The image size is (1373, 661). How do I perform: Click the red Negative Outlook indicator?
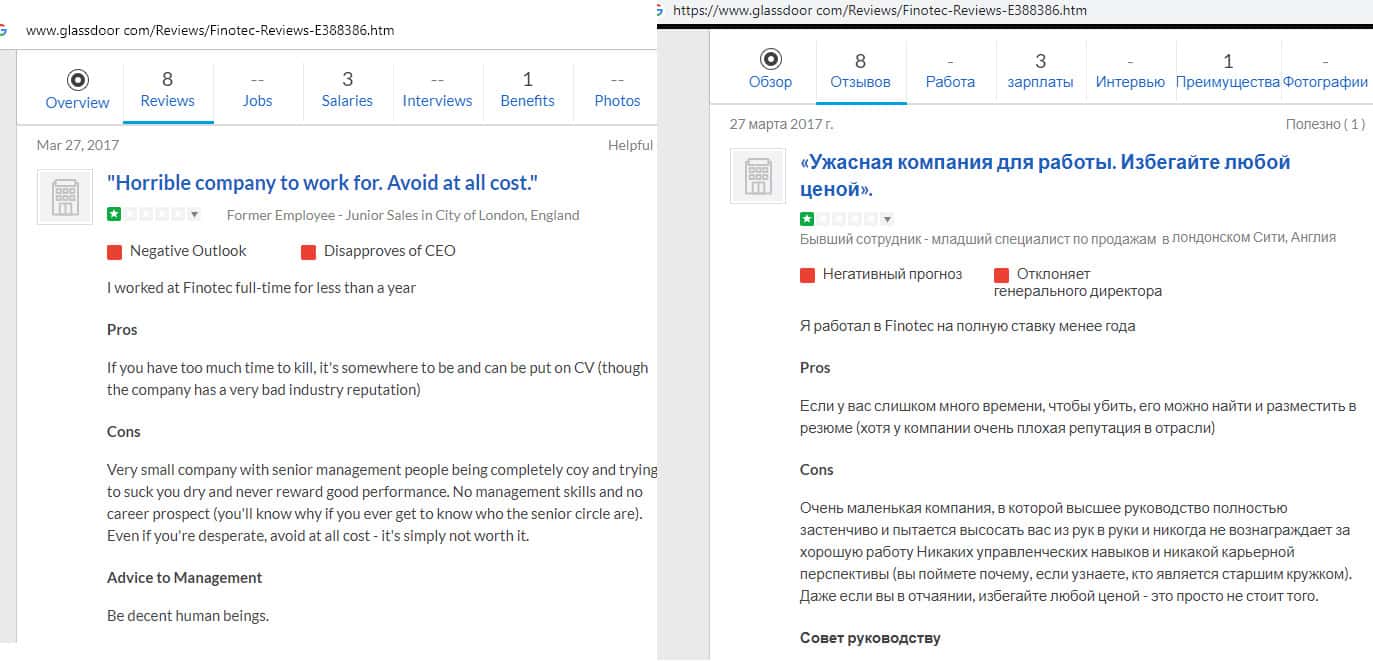click(114, 252)
